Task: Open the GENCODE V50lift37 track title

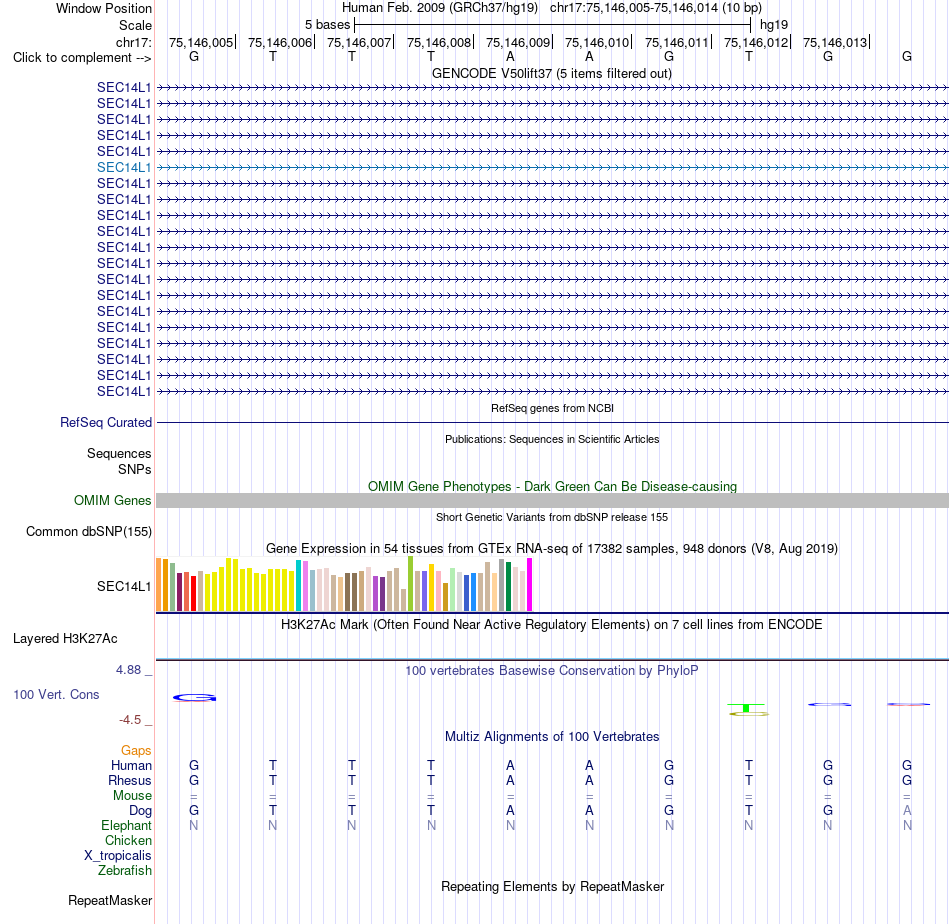Action: point(551,73)
